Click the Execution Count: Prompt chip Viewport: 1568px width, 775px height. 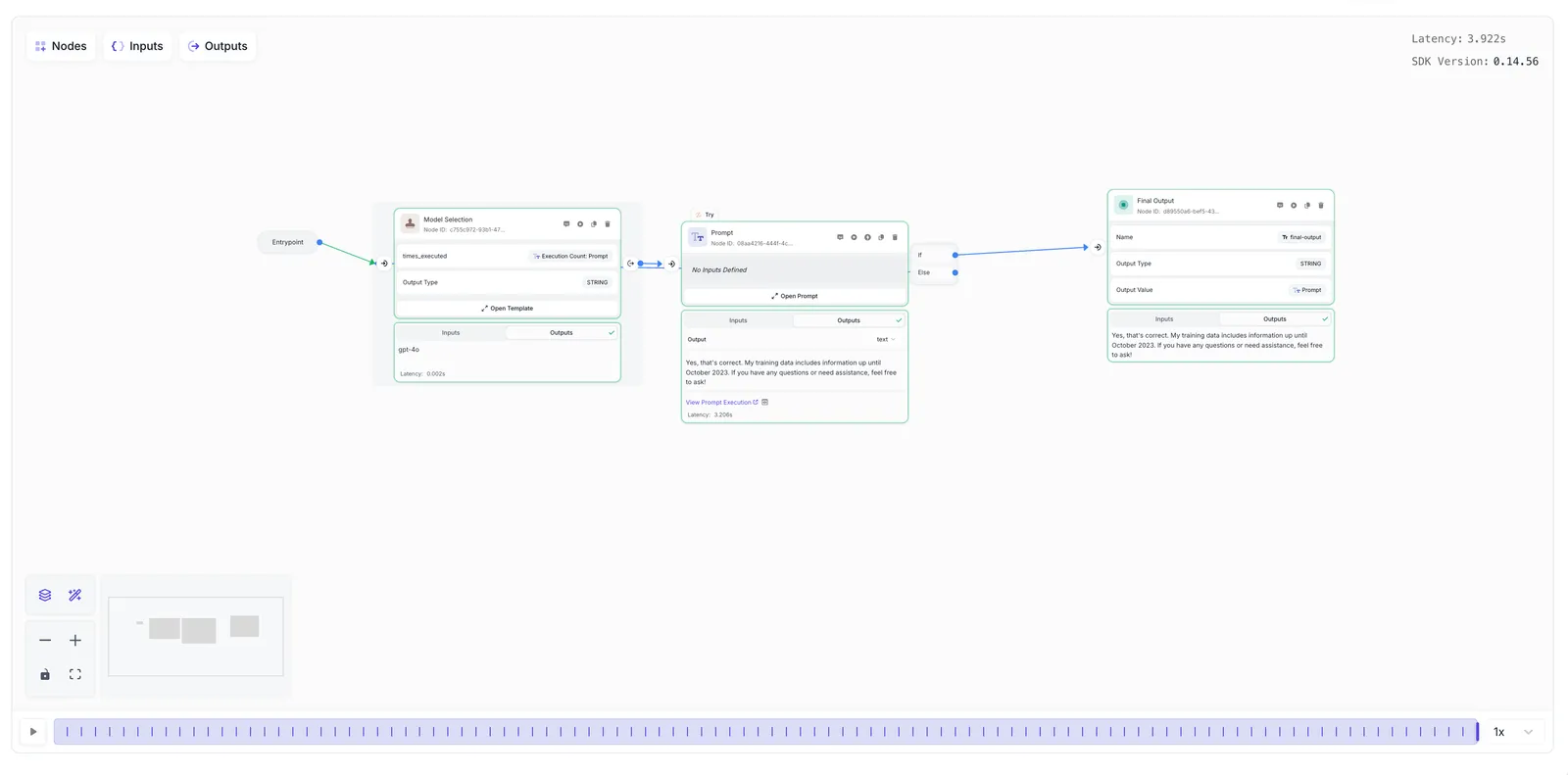tap(570, 257)
